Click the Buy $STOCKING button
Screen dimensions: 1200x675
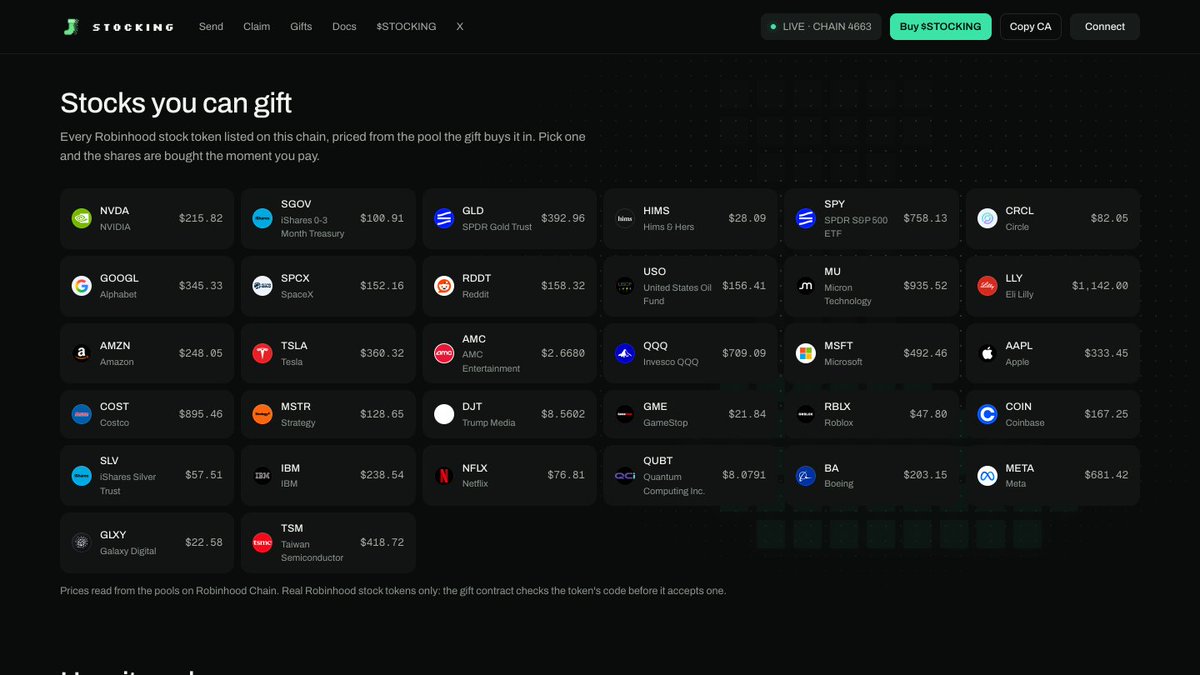click(940, 27)
